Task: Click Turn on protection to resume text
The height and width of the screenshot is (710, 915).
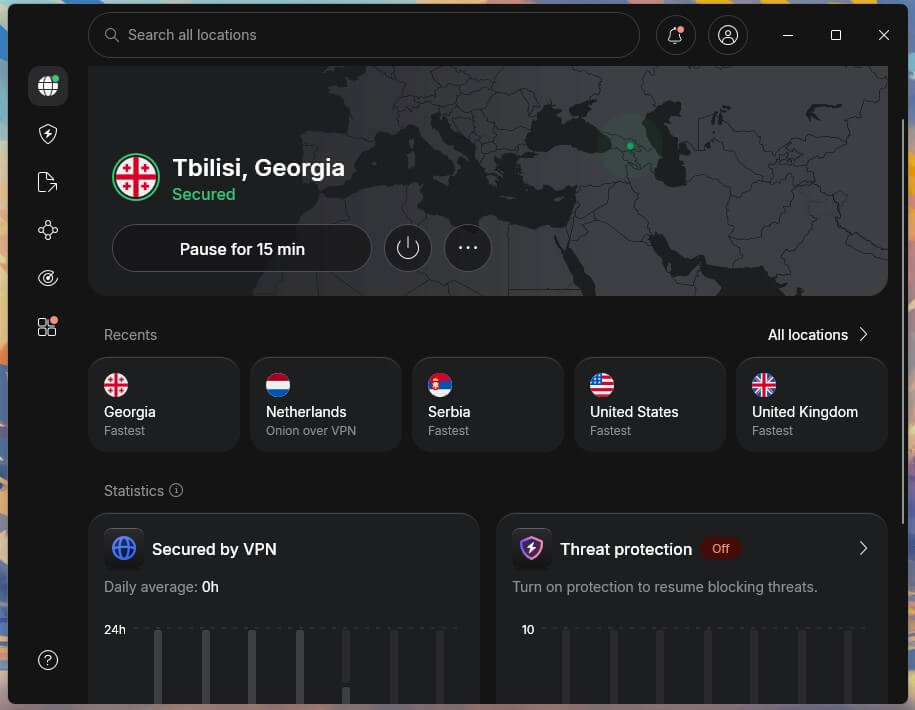Action: tap(665, 587)
